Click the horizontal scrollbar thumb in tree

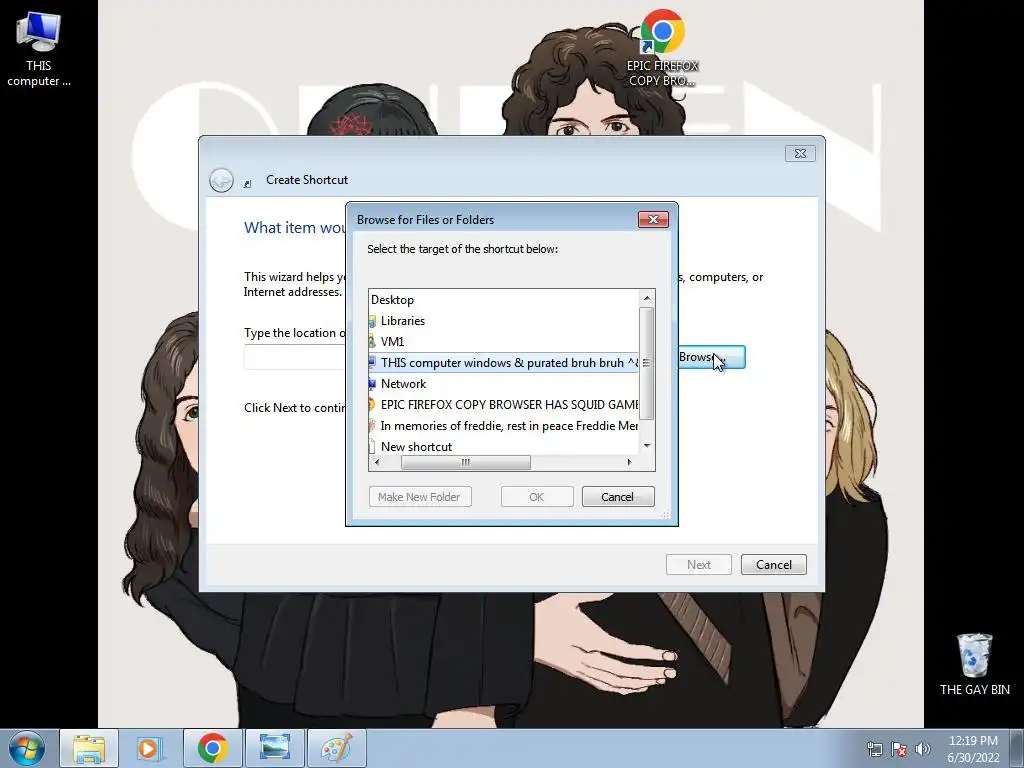click(466, 462)
